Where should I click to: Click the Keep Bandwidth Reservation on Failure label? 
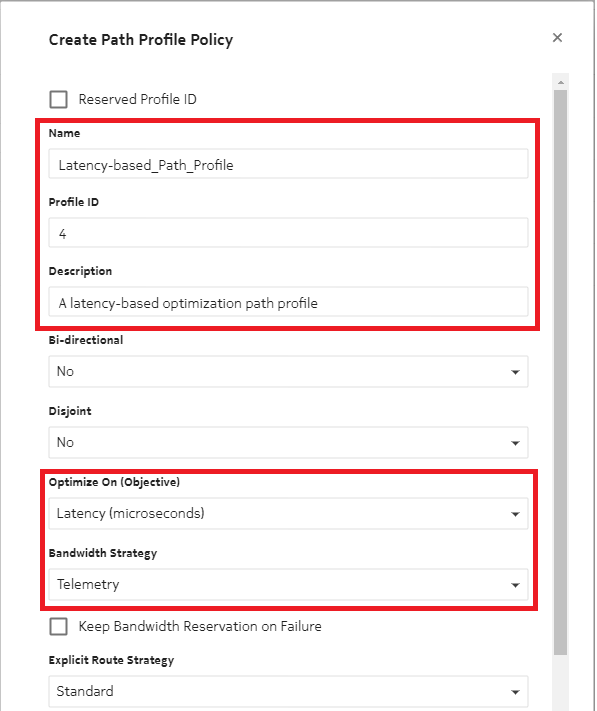(x=200, y=626)
